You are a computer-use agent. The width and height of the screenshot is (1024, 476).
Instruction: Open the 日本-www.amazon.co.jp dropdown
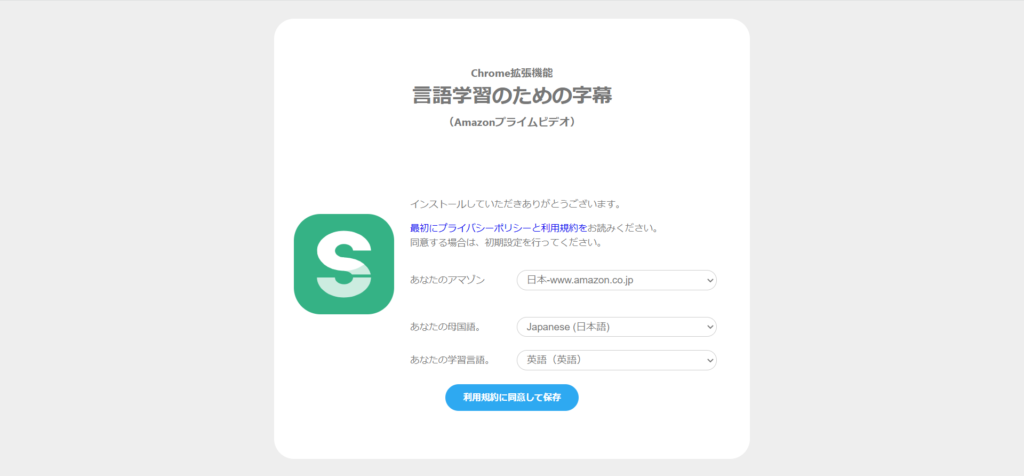(x=616, y=280)
